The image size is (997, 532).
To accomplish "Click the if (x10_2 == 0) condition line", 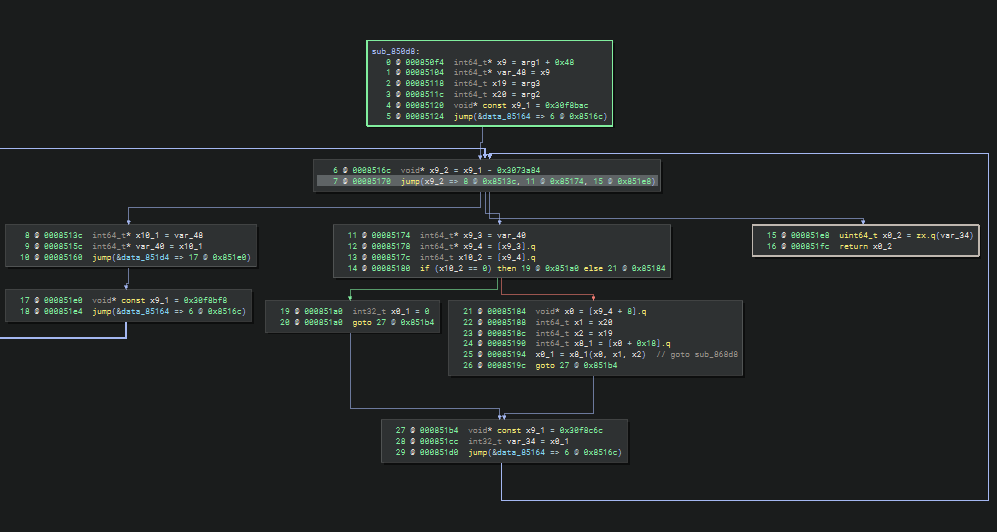I will [x=470, y=269].
